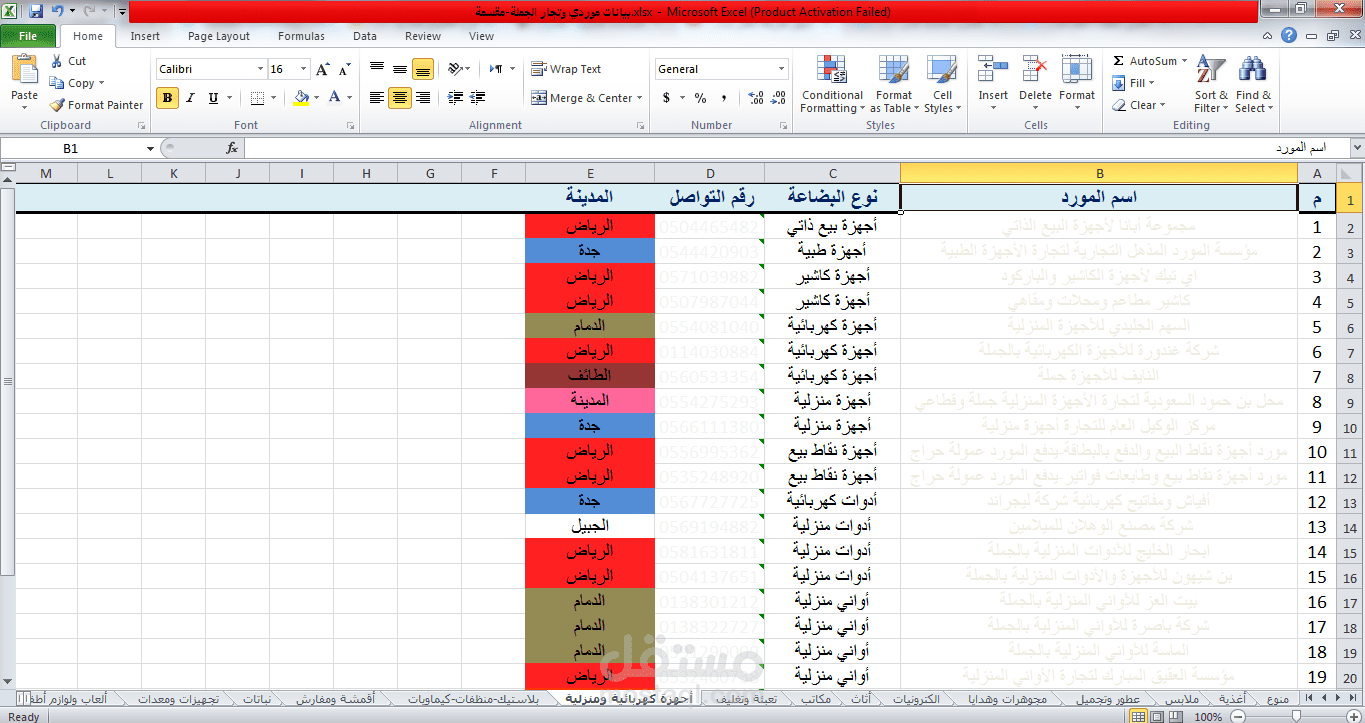
Task: Set Middle Align vertical alignment
Action: click(x=400, y=69)
